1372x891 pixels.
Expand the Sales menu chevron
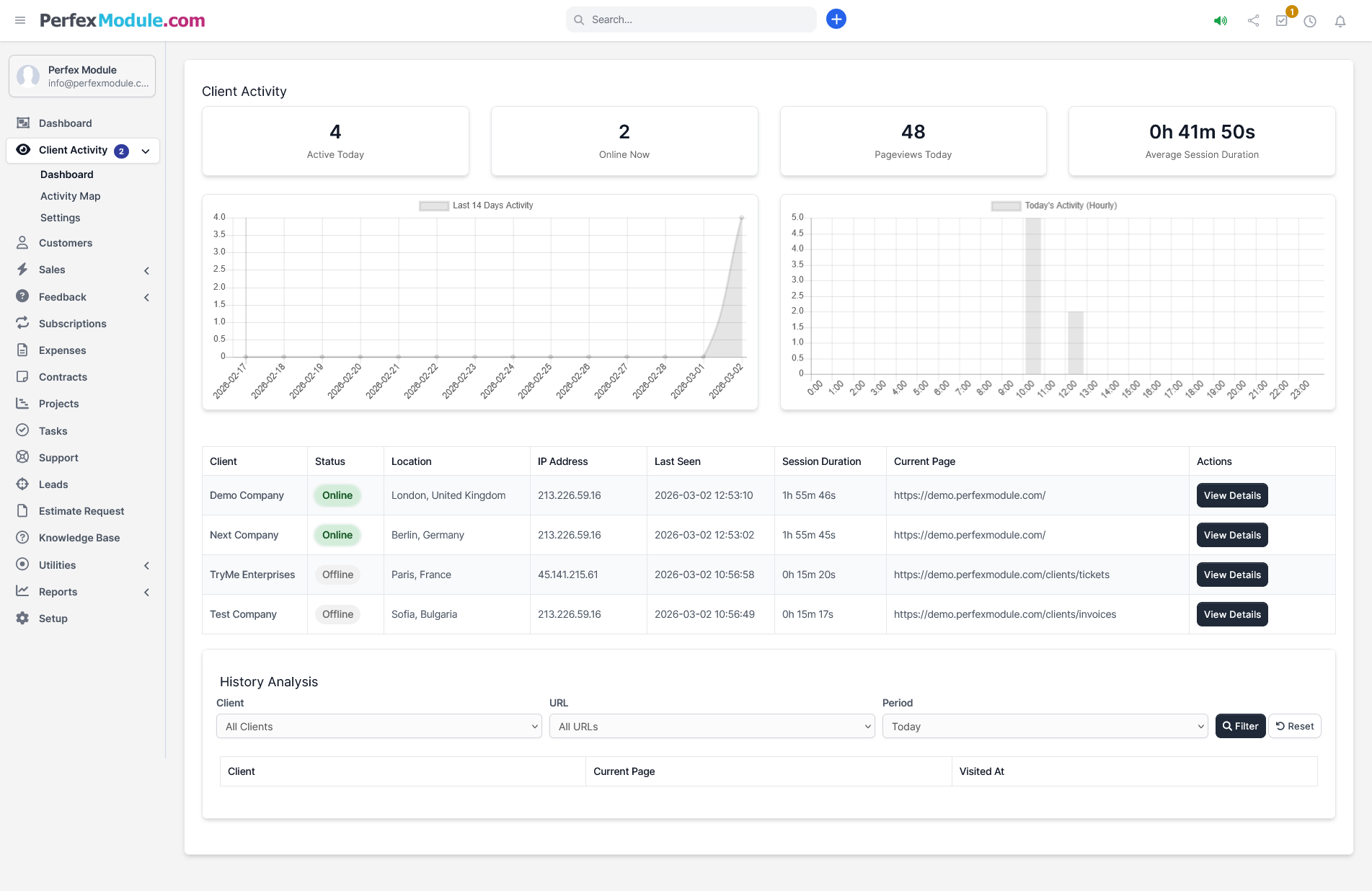click(x=147, y=270)
